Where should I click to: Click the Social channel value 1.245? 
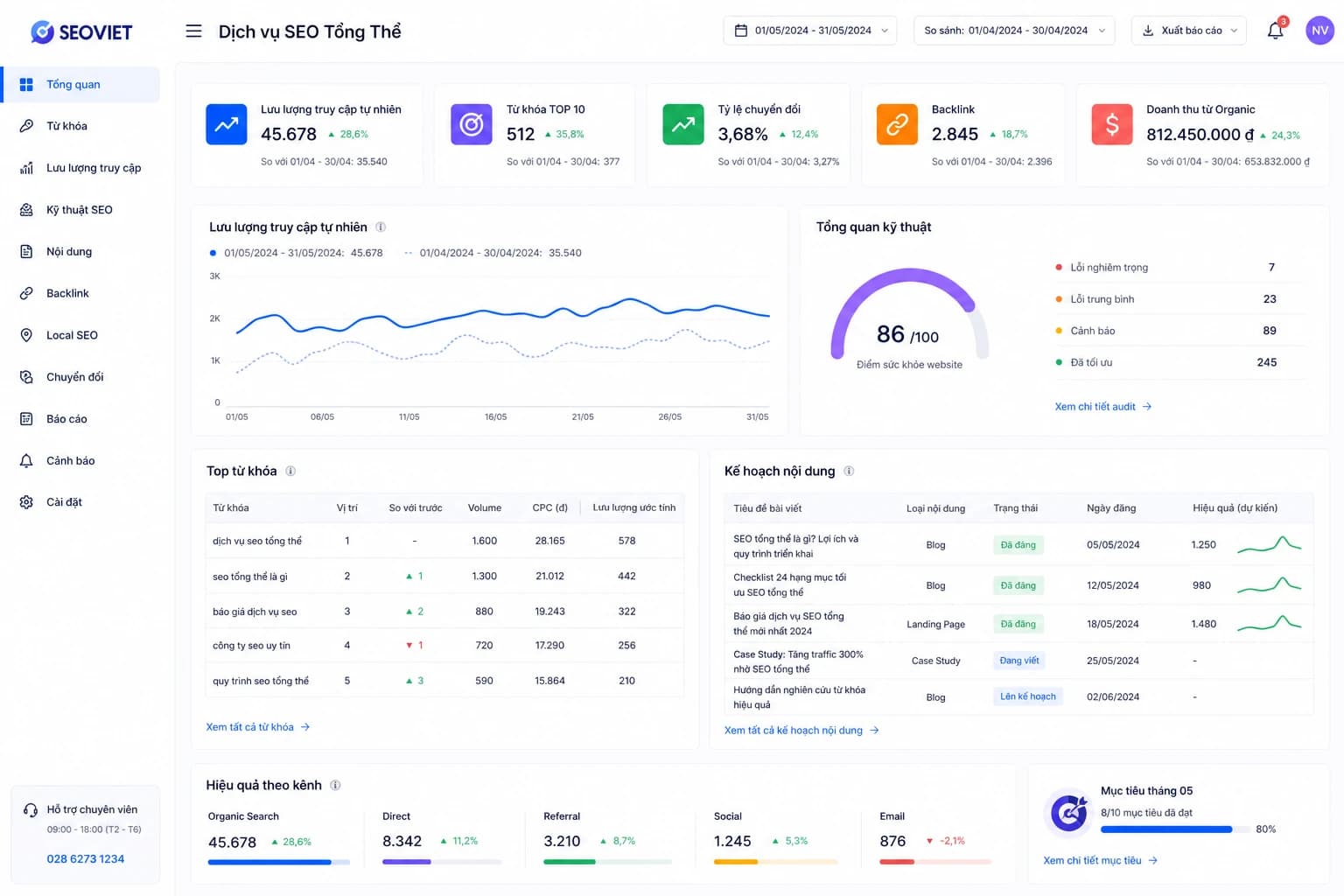coord(732,841)
